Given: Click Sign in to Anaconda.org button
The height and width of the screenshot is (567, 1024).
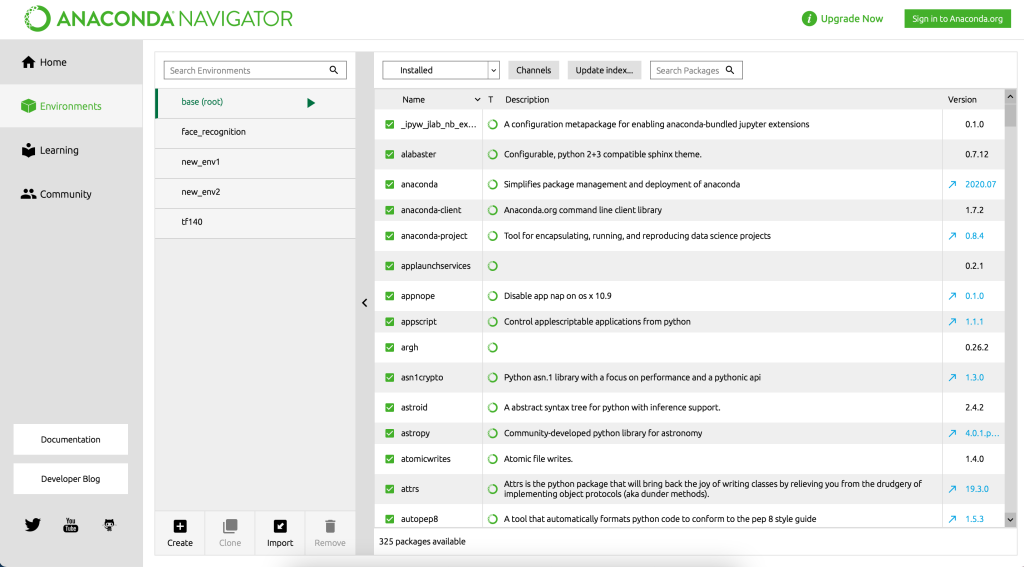Looking at the screenshot, I should pos(957,19).
